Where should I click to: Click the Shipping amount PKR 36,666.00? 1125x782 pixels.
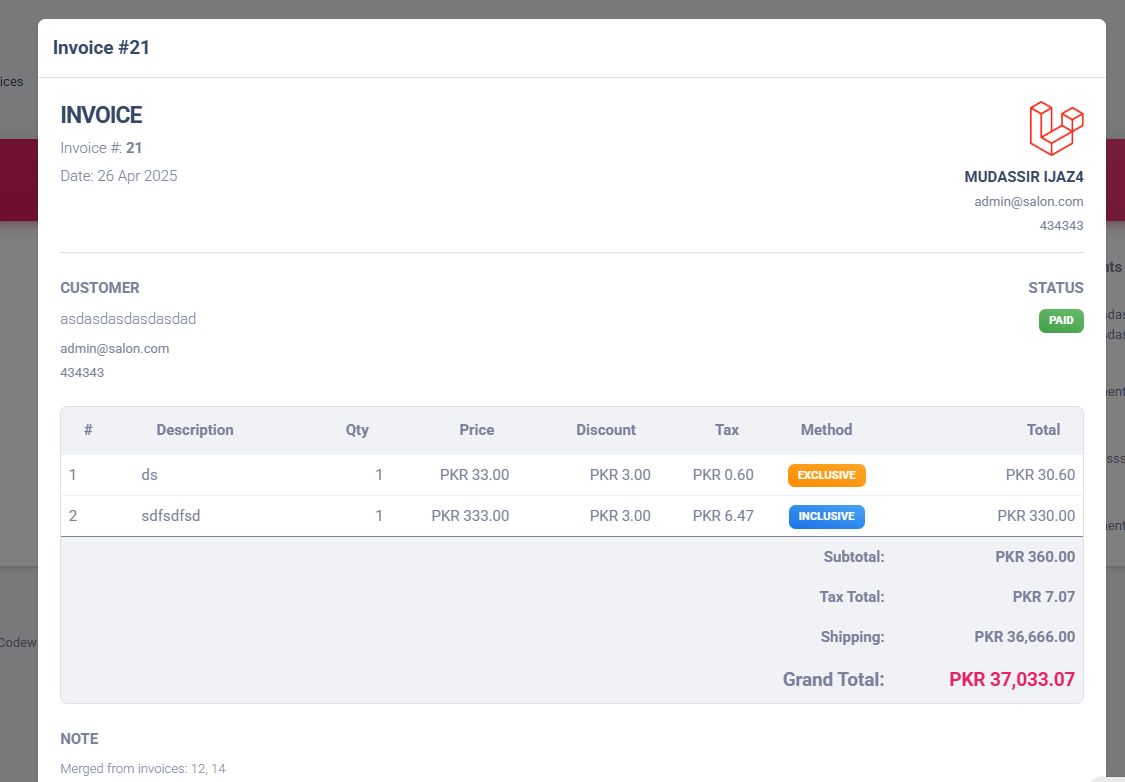pos(1024,637)
